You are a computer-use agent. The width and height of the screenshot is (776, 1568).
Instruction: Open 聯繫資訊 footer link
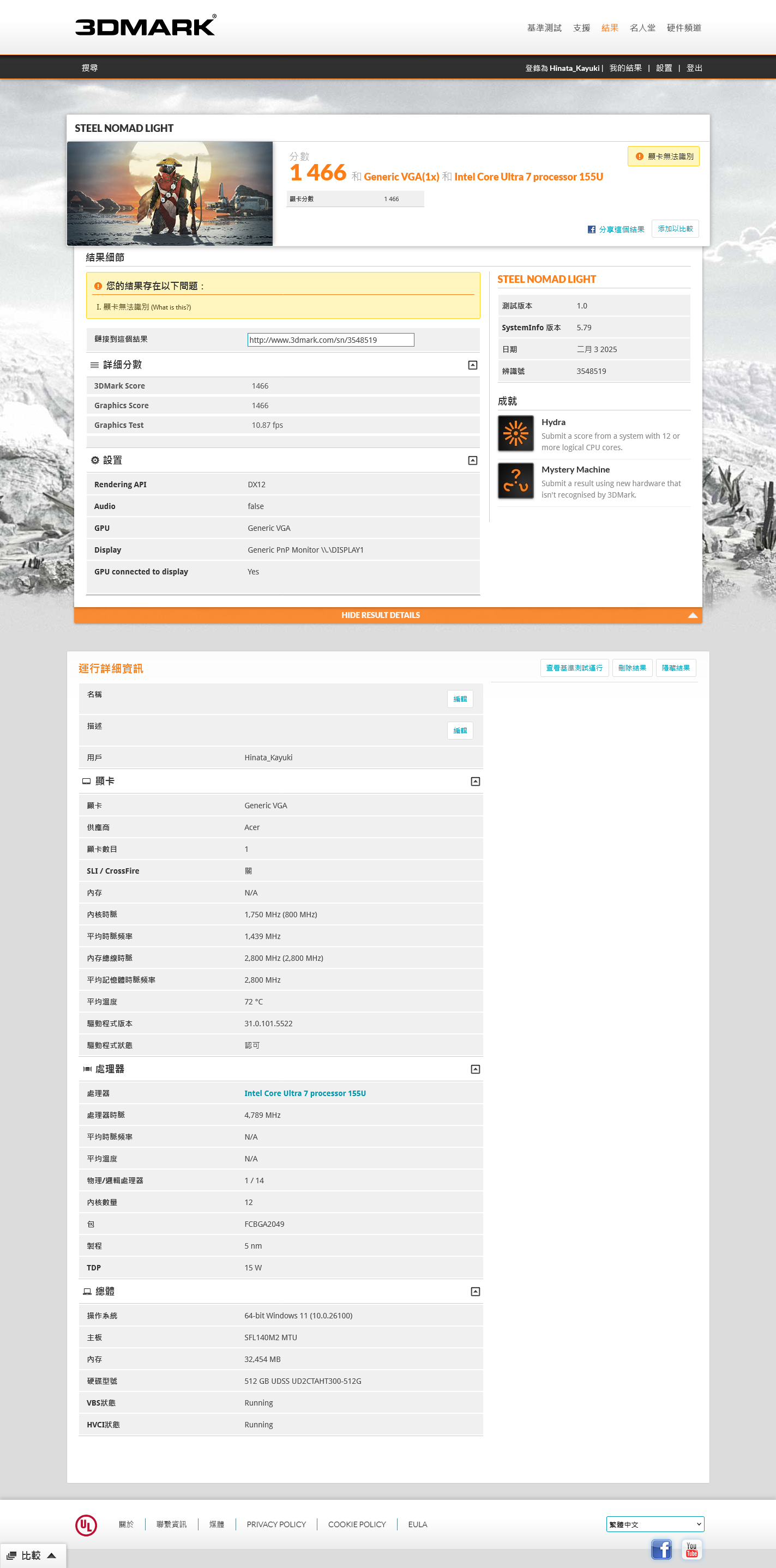tap(171, 1525)
